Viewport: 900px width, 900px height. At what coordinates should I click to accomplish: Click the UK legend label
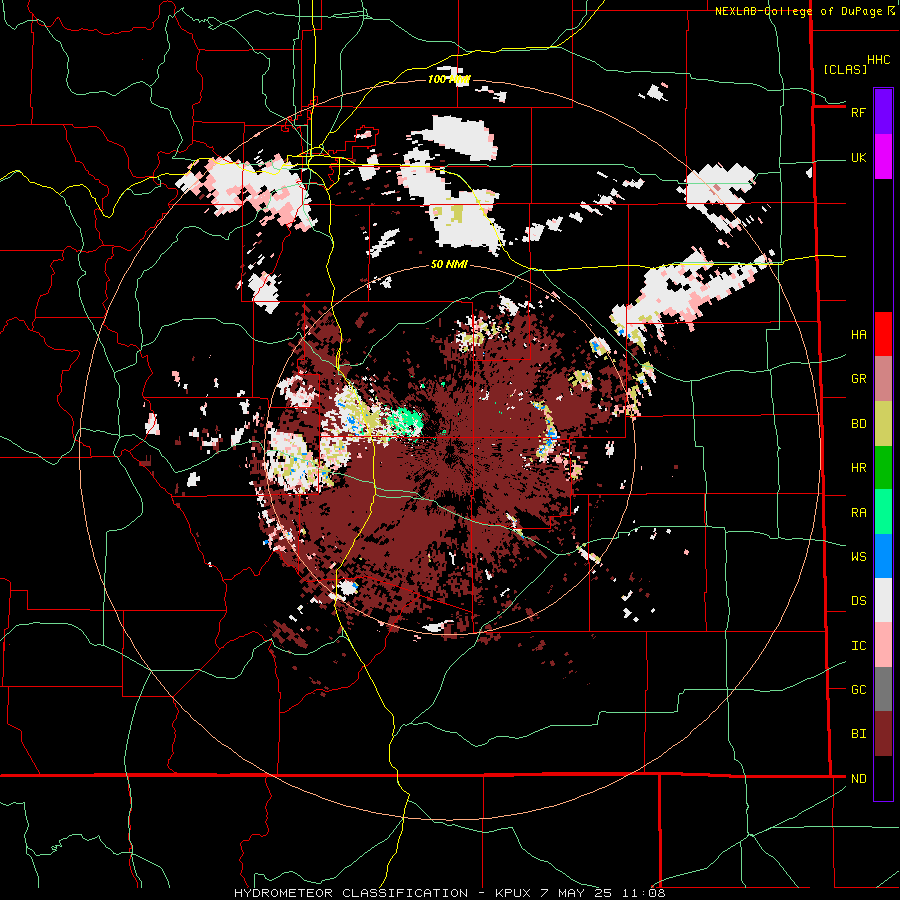(x=858, y=158)
